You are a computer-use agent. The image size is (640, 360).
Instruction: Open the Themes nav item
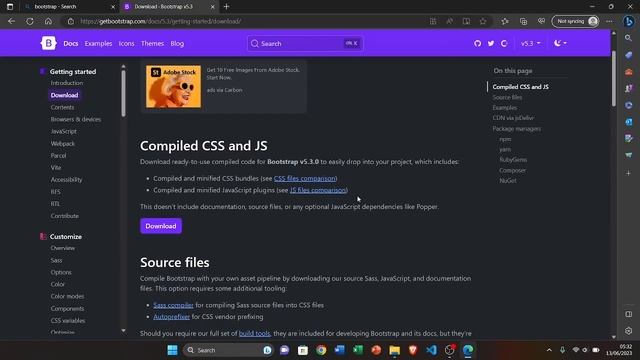pyautogui.click(x=152, y=43)
